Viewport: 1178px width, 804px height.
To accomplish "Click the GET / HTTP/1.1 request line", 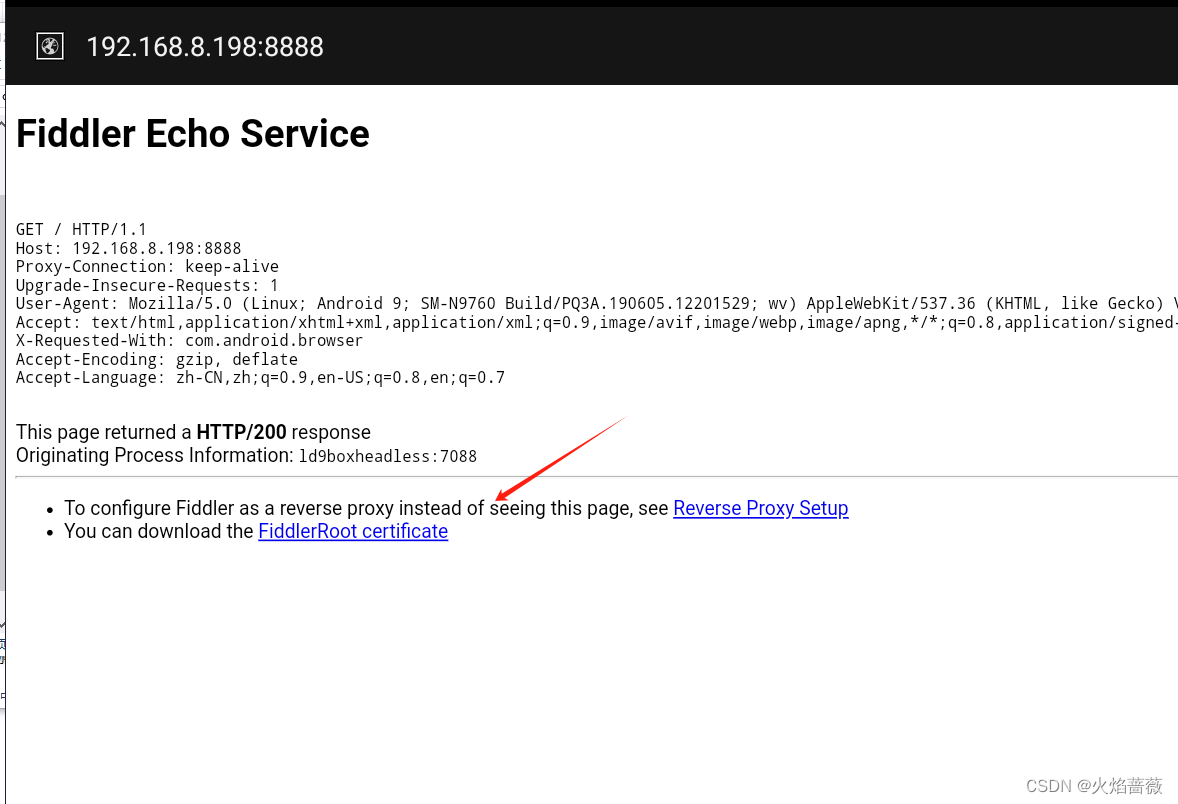I will 81,229.
